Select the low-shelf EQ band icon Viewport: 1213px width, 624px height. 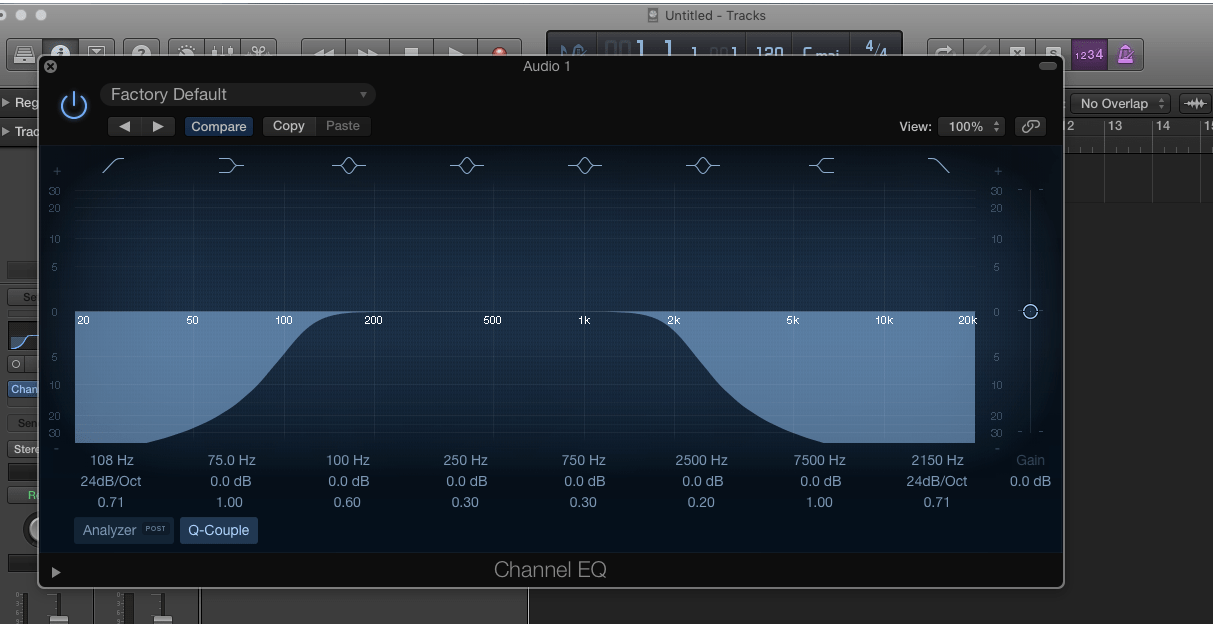click(x=230, y=165)
